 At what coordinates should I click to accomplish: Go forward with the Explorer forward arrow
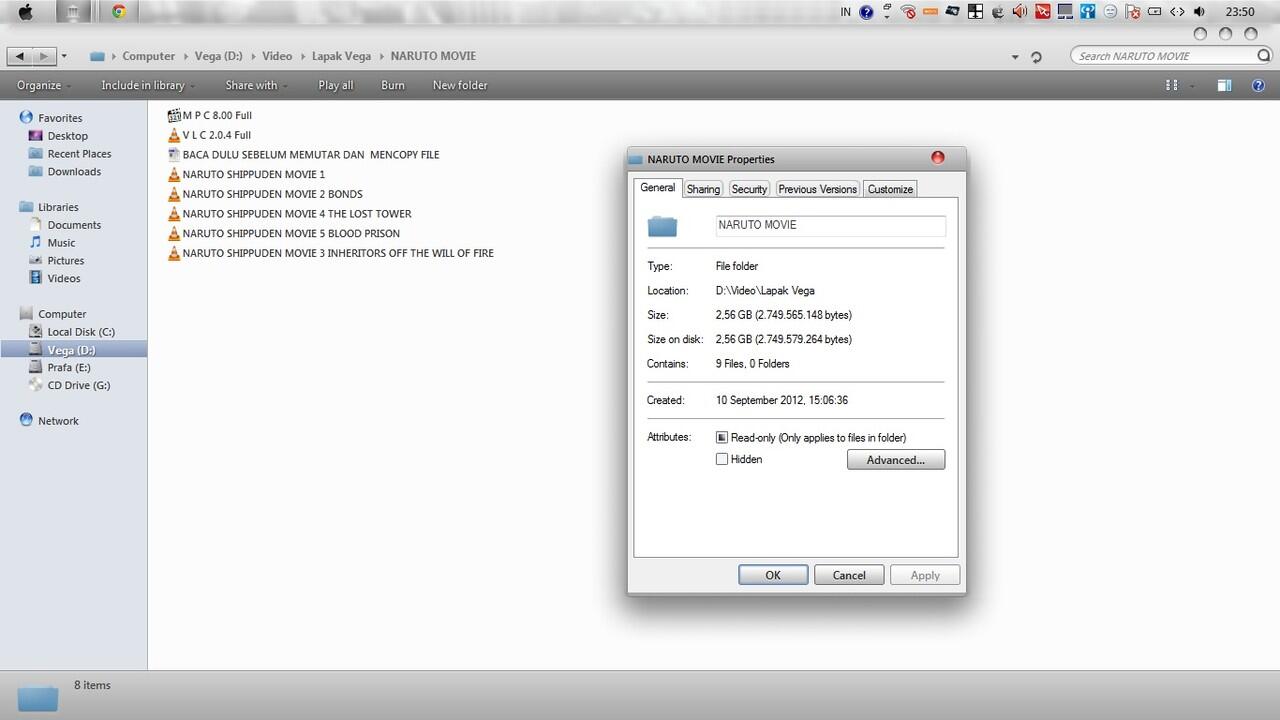44,56
